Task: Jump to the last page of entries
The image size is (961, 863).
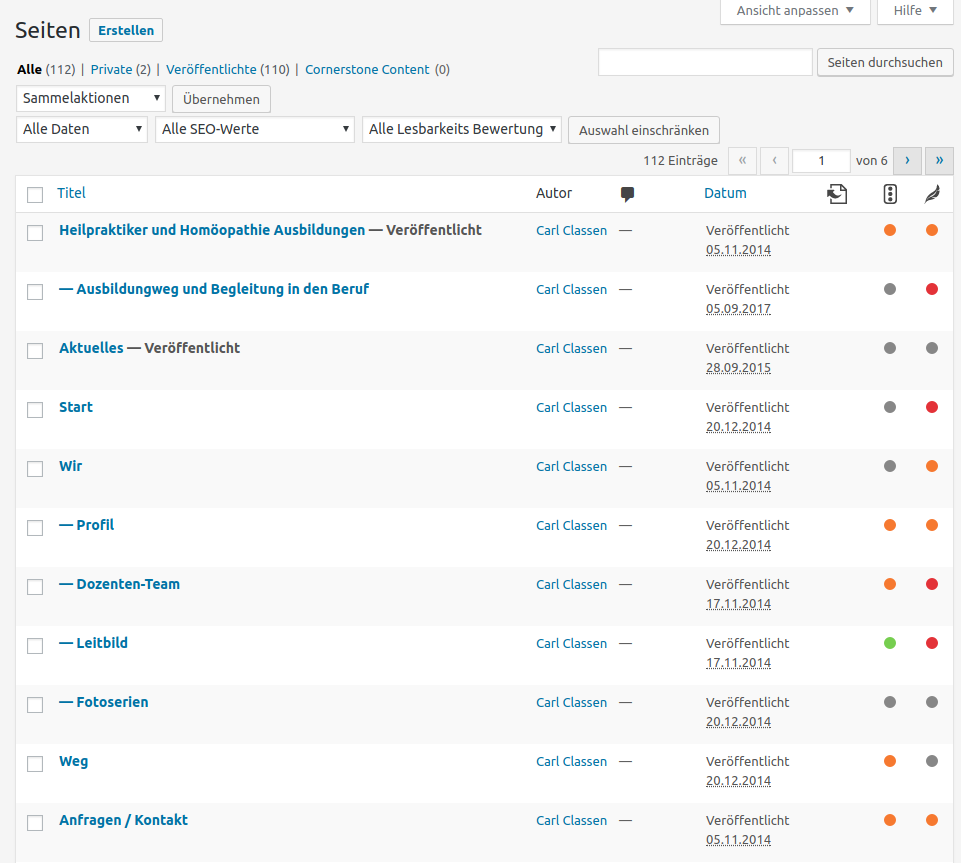Action: tap(939, 161)
